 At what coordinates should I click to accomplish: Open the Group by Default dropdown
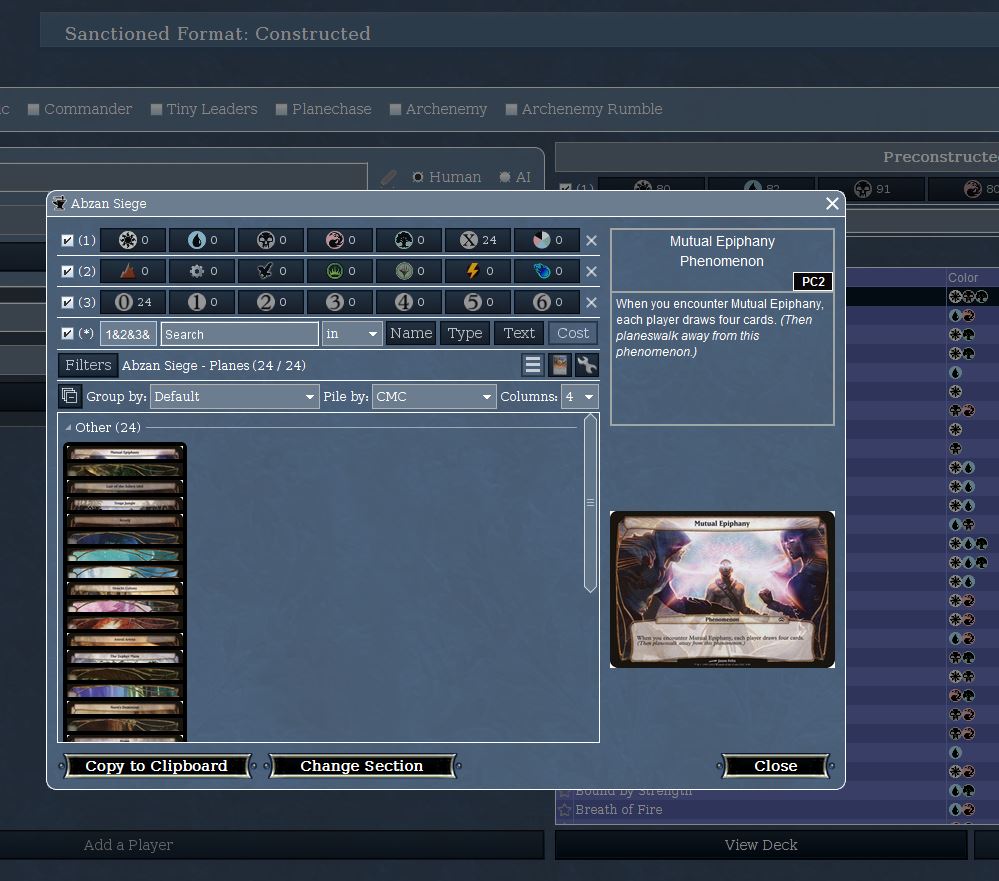[234, 397]
